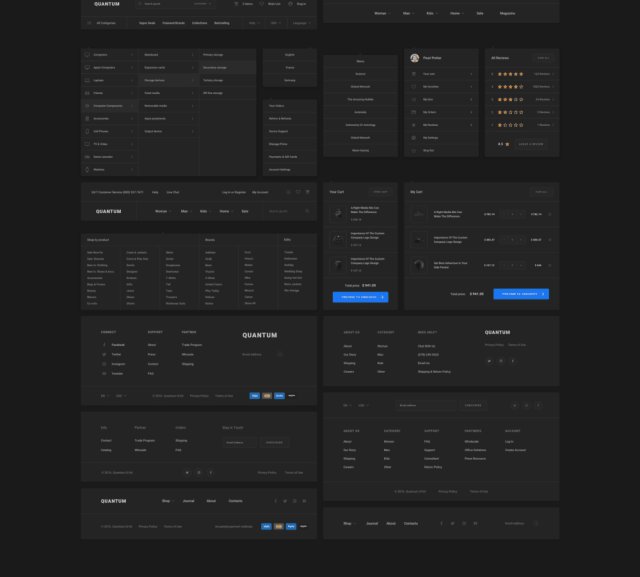Filter reviews by one-star row

[522, 125]
